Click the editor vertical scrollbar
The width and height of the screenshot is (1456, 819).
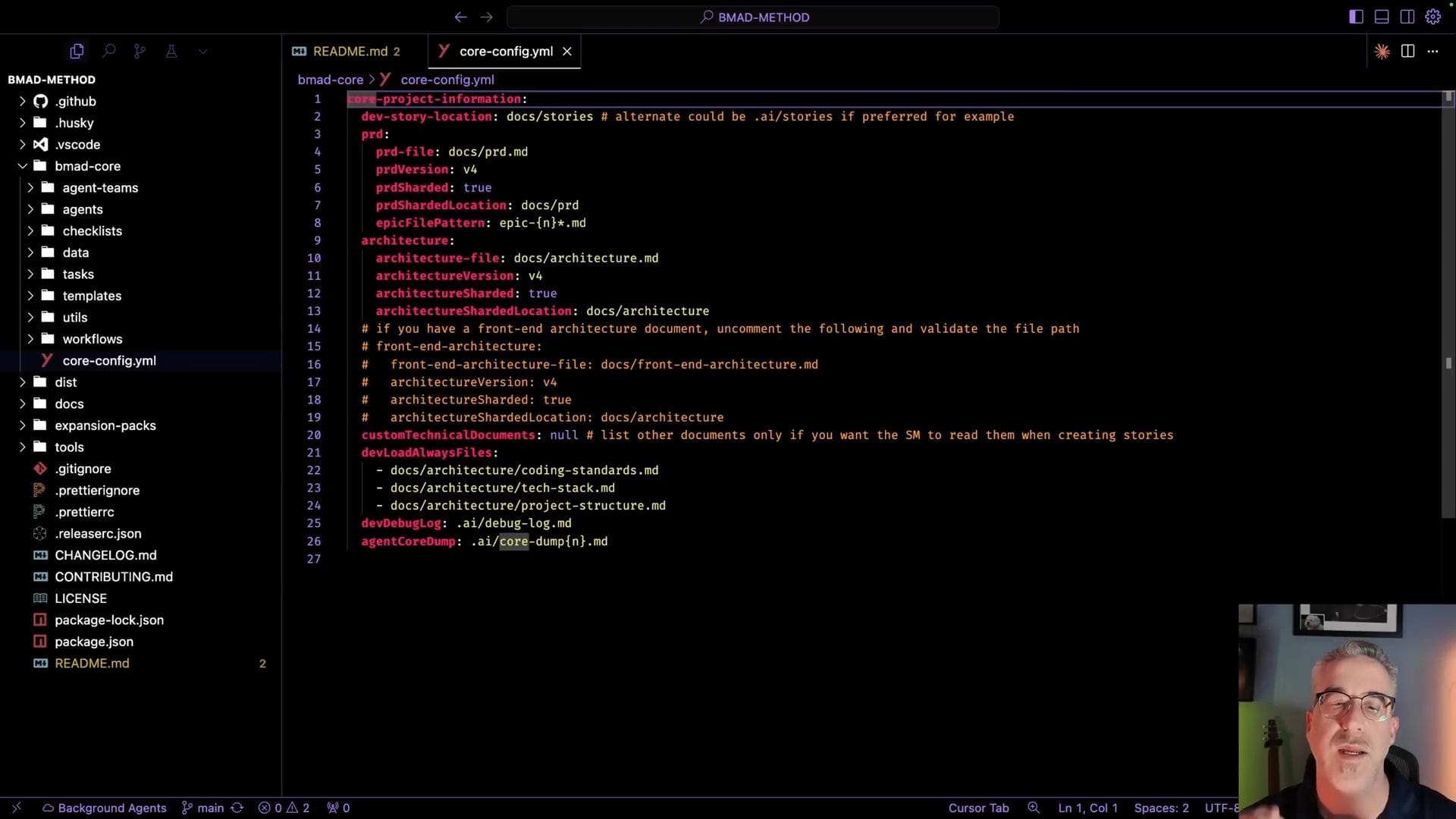[1448, 303]
